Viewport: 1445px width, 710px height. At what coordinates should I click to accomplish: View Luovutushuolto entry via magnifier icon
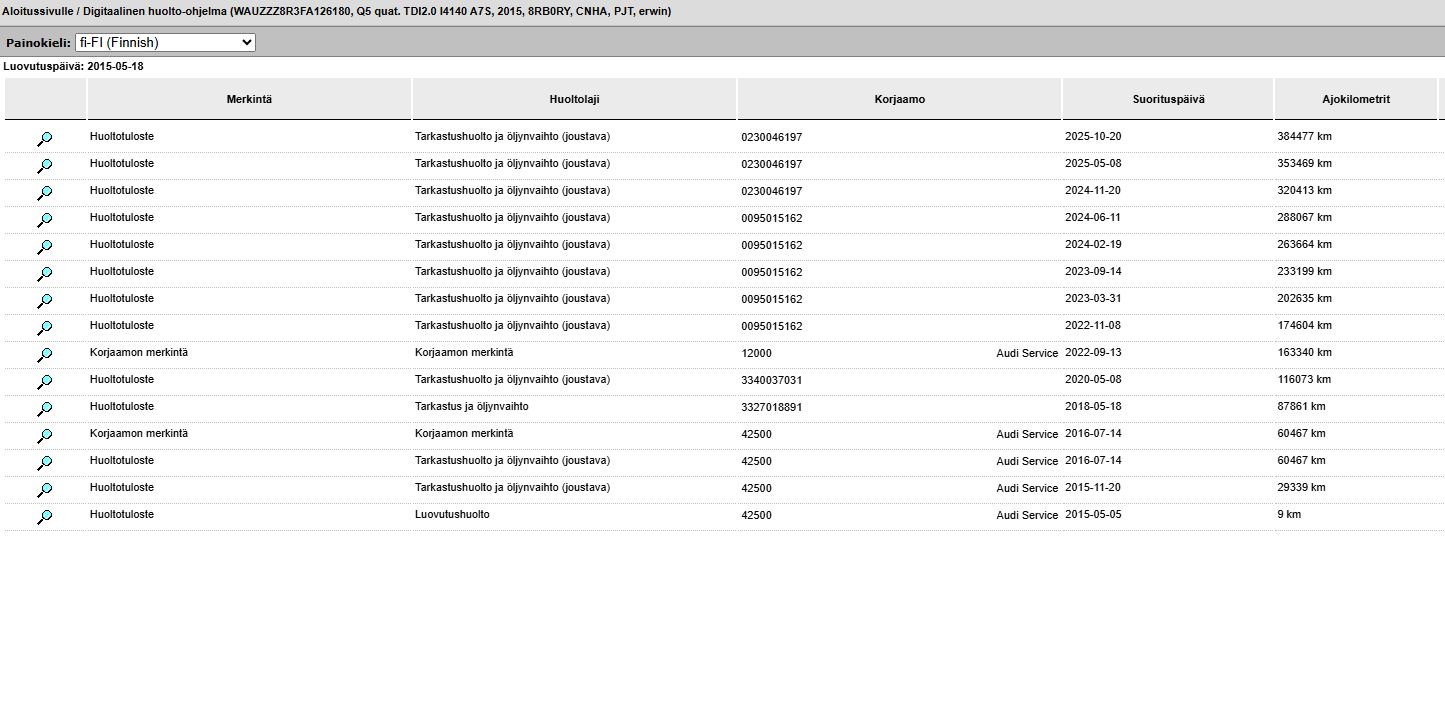[45, 517]
